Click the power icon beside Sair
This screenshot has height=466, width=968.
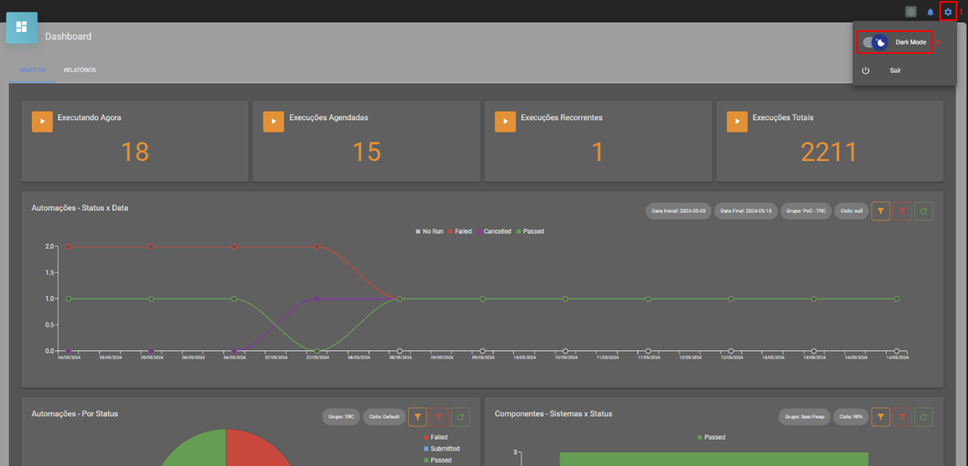pos(866,70)
